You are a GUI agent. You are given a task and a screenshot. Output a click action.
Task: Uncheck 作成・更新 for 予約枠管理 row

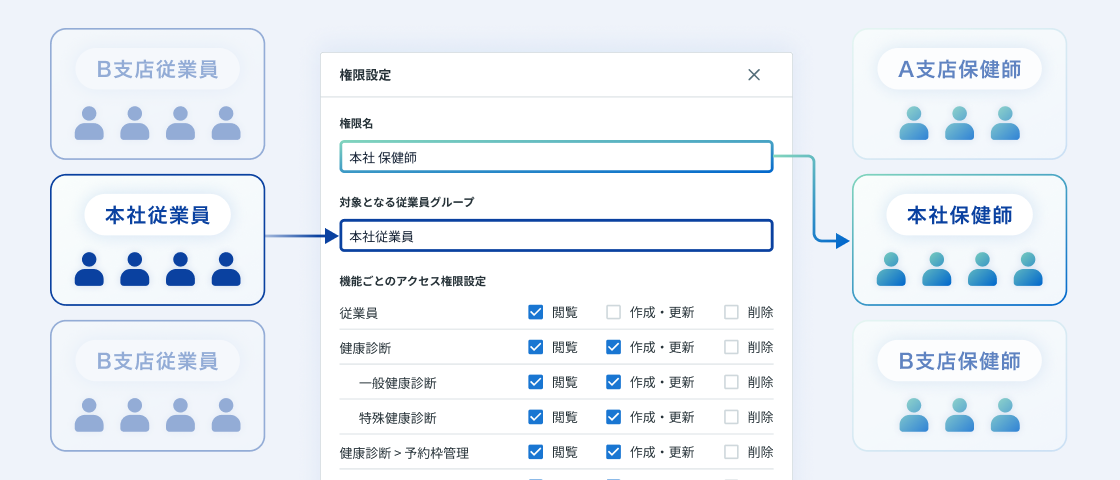tap(614, 452)
